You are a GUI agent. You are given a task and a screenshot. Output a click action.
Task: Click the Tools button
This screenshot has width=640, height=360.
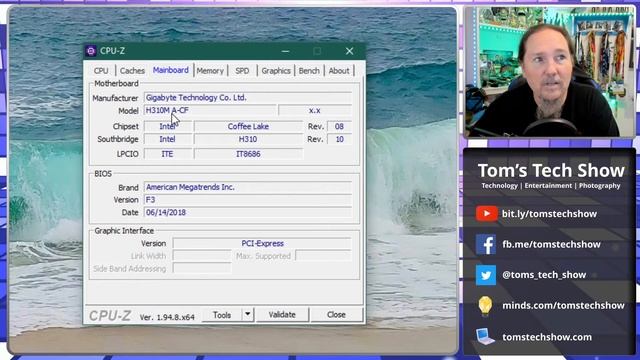point(222,315)
